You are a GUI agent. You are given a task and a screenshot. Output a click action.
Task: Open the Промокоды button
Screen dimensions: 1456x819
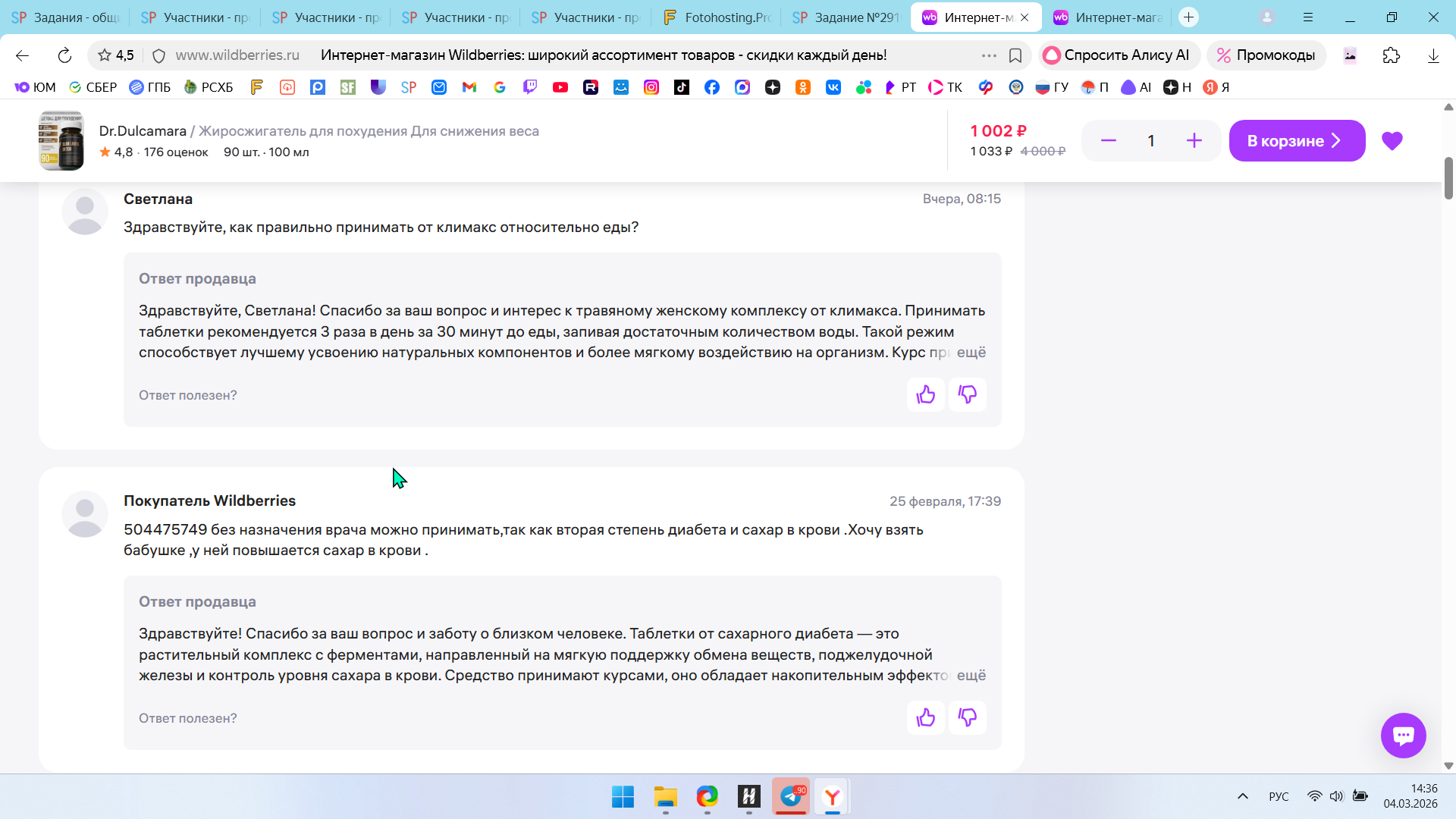1266,55
